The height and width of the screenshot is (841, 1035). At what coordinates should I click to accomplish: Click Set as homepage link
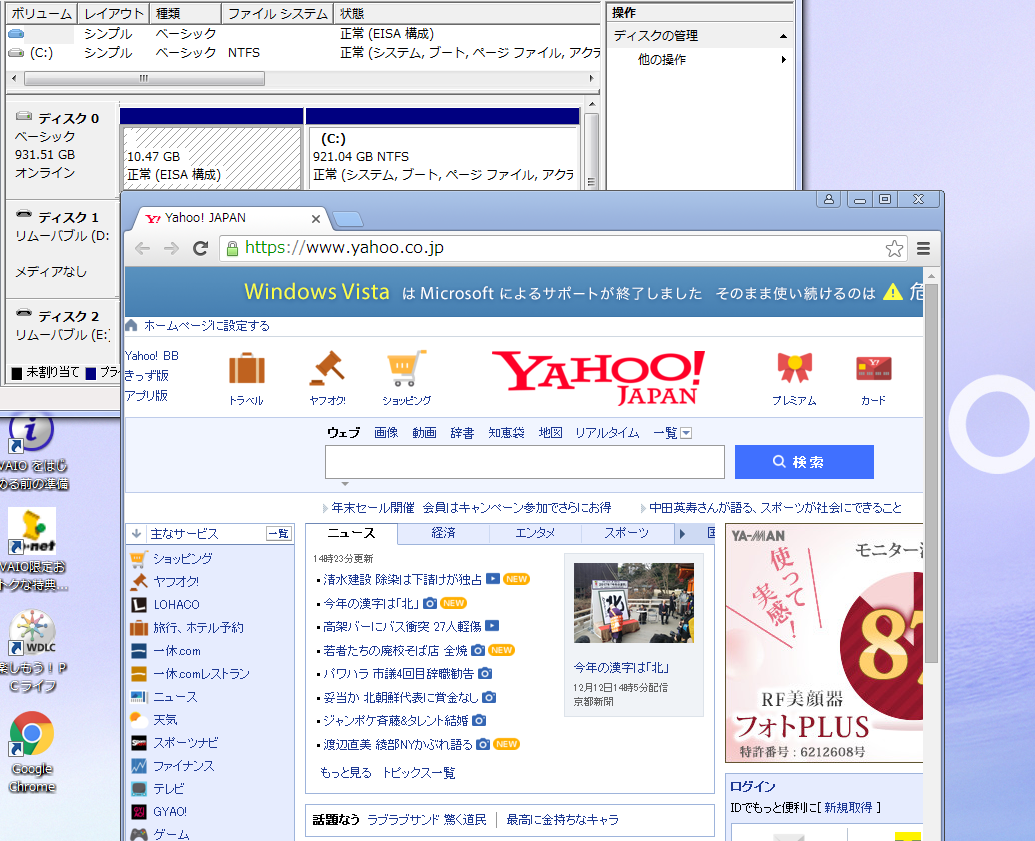(x=207, y=325)
